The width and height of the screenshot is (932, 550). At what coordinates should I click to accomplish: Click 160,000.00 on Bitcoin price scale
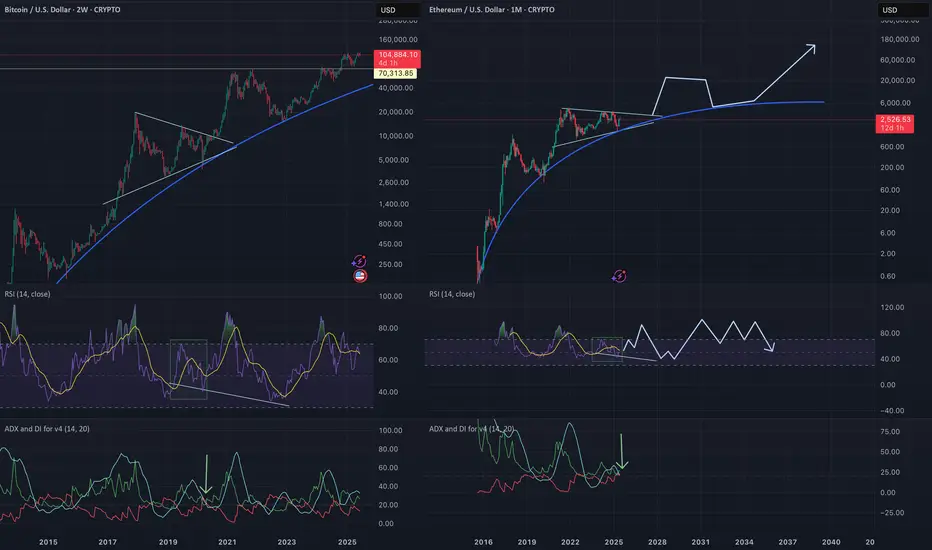point(398,40)
